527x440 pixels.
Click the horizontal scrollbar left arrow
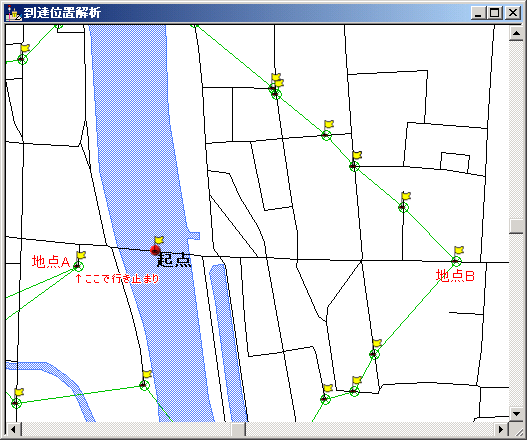tap(13, 429)
